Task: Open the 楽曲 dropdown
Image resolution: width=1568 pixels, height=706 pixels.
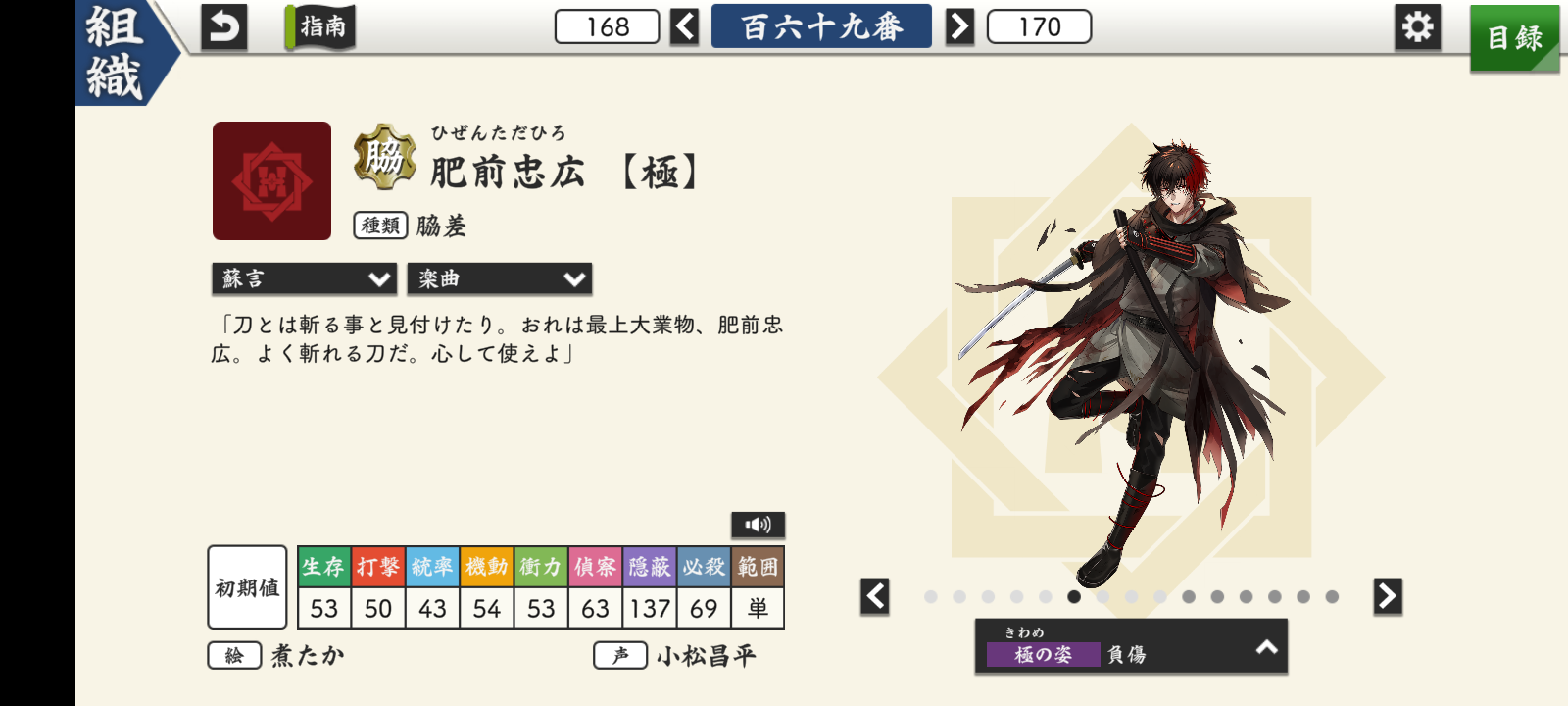Action: pos(499,278)
